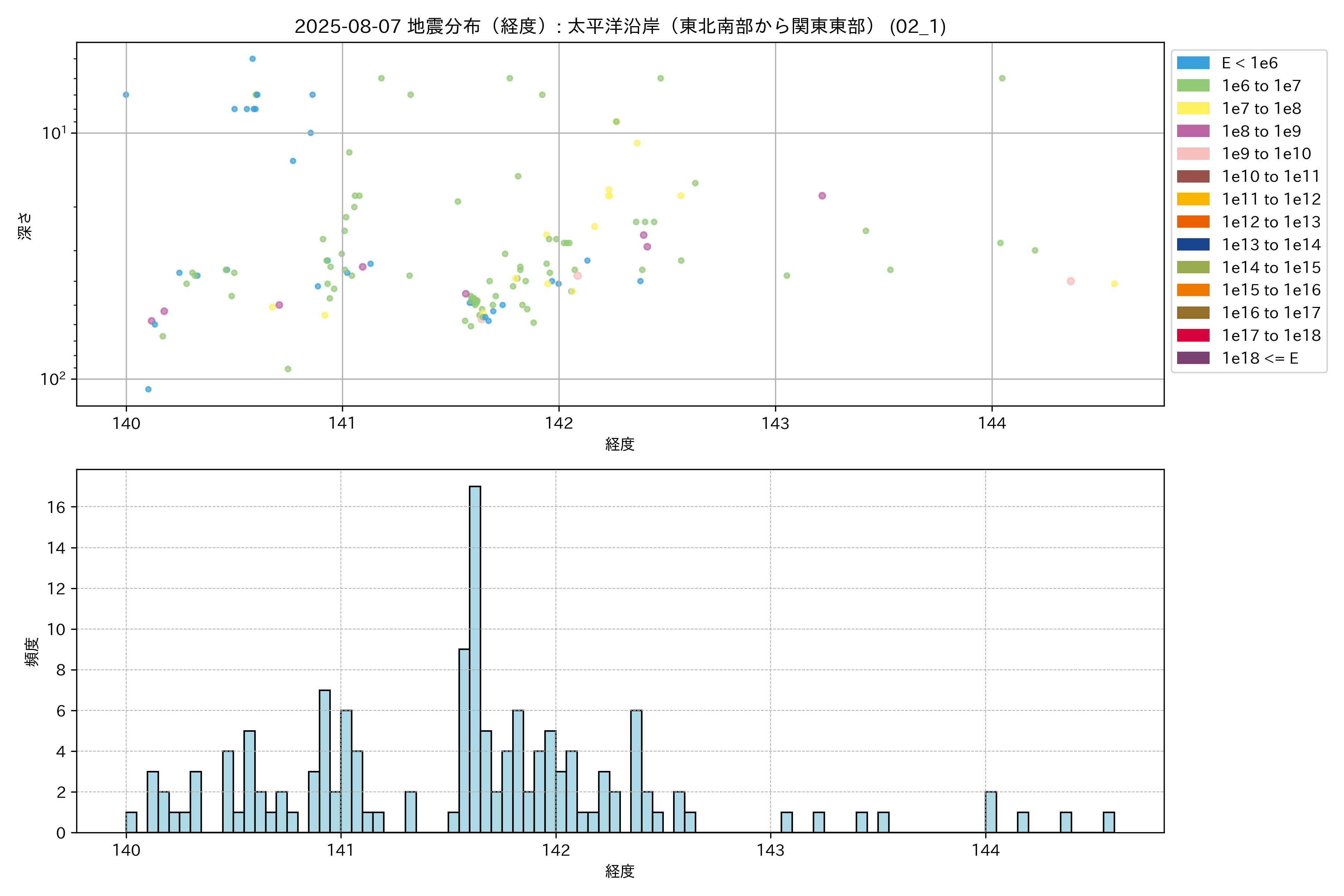Click the dark blue '1e13 to 1e14' swatch

pyautogui.click(x=1193, y=245)
